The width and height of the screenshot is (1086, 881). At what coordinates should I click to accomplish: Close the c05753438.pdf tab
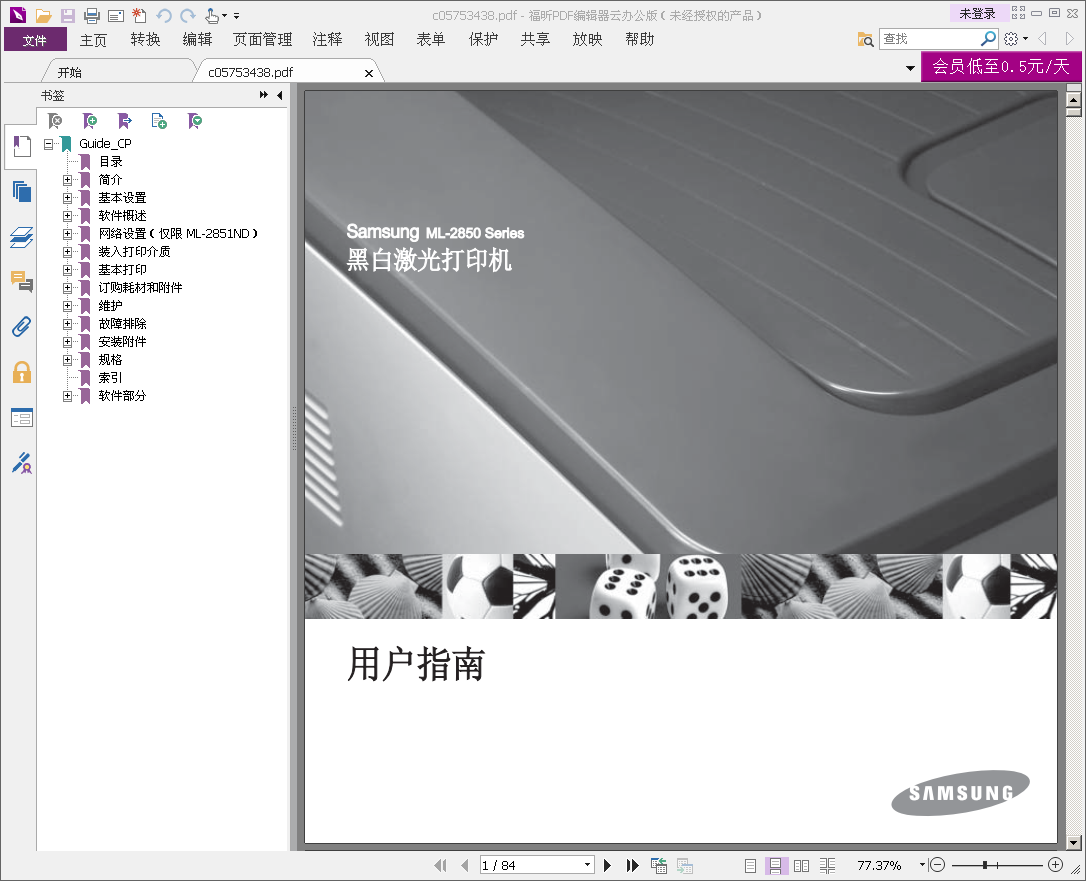pos(368,73)
